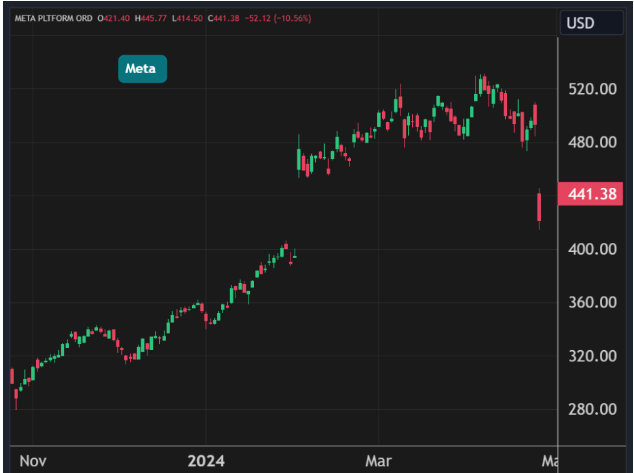Click the Meta label badge
The width and height of the screenshot is (634, 473).
tap(142, 69)
